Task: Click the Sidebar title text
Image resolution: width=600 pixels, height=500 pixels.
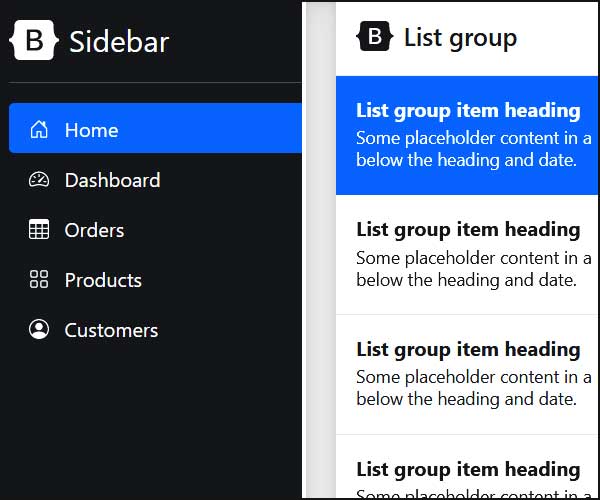Action: [119, 41]
